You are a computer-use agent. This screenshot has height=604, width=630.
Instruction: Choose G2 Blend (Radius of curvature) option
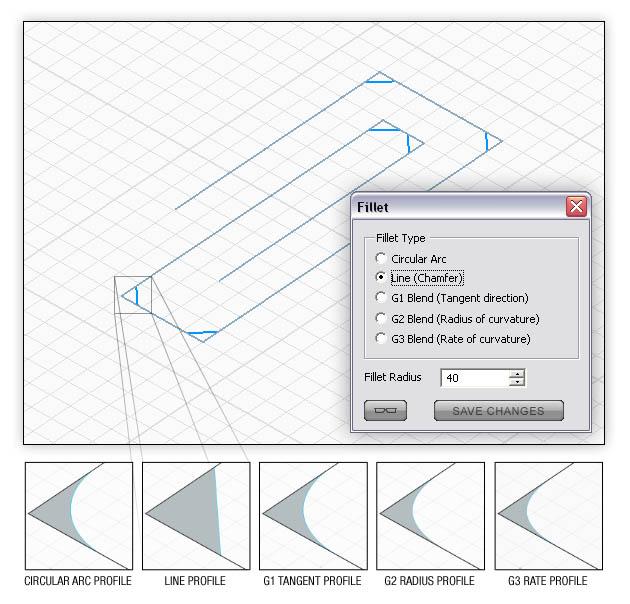[380, 319]
